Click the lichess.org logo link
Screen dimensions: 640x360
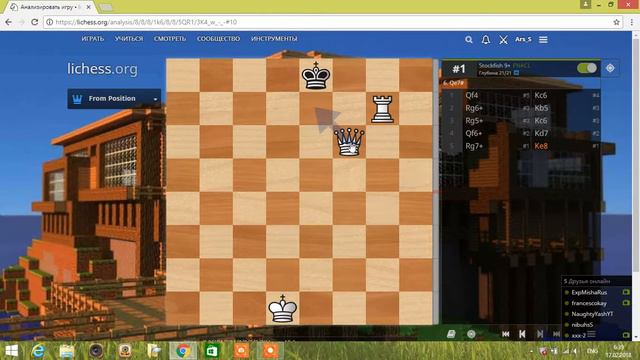click(x=102, y=69)
